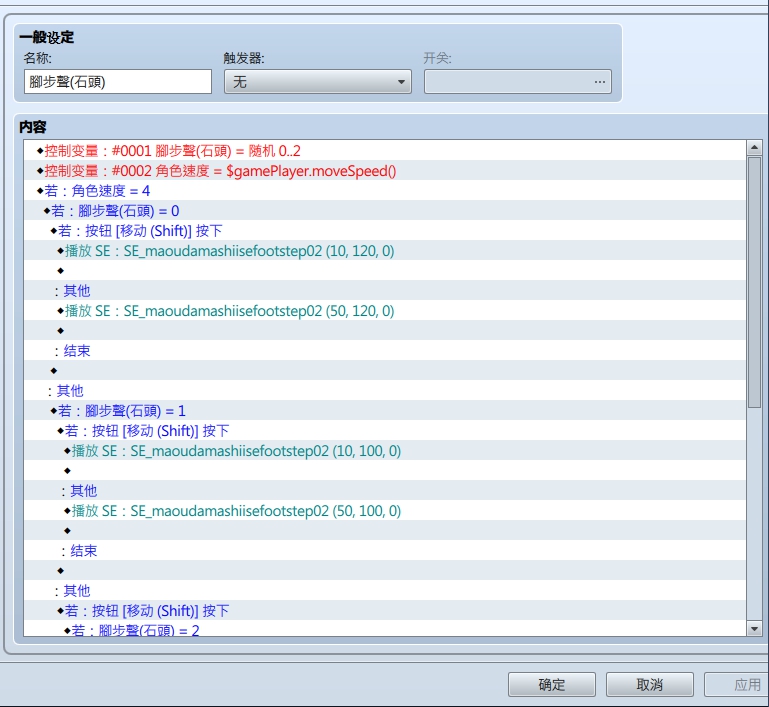This screenshot has height=707, width=769.
Task: Select the 结束 line below the (50, 100, 0) SE
Action: tap(385, 551)
